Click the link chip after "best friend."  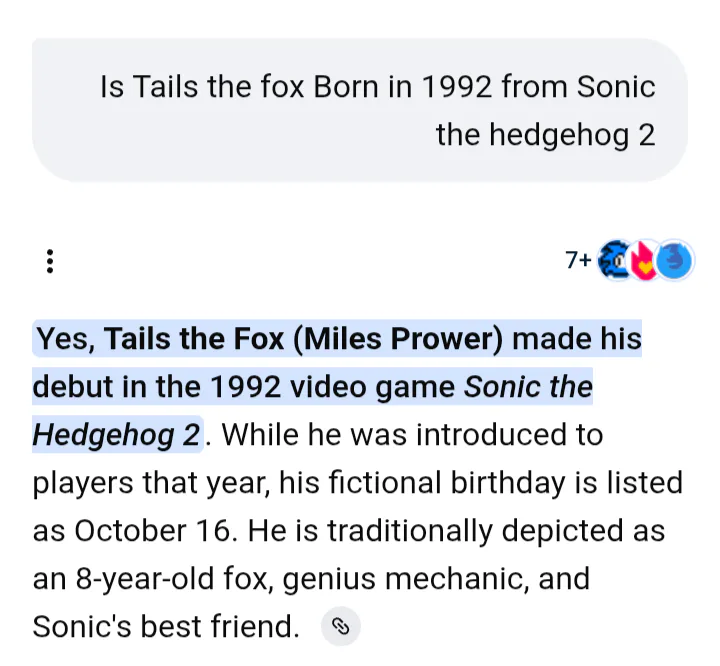pos(340,627)
